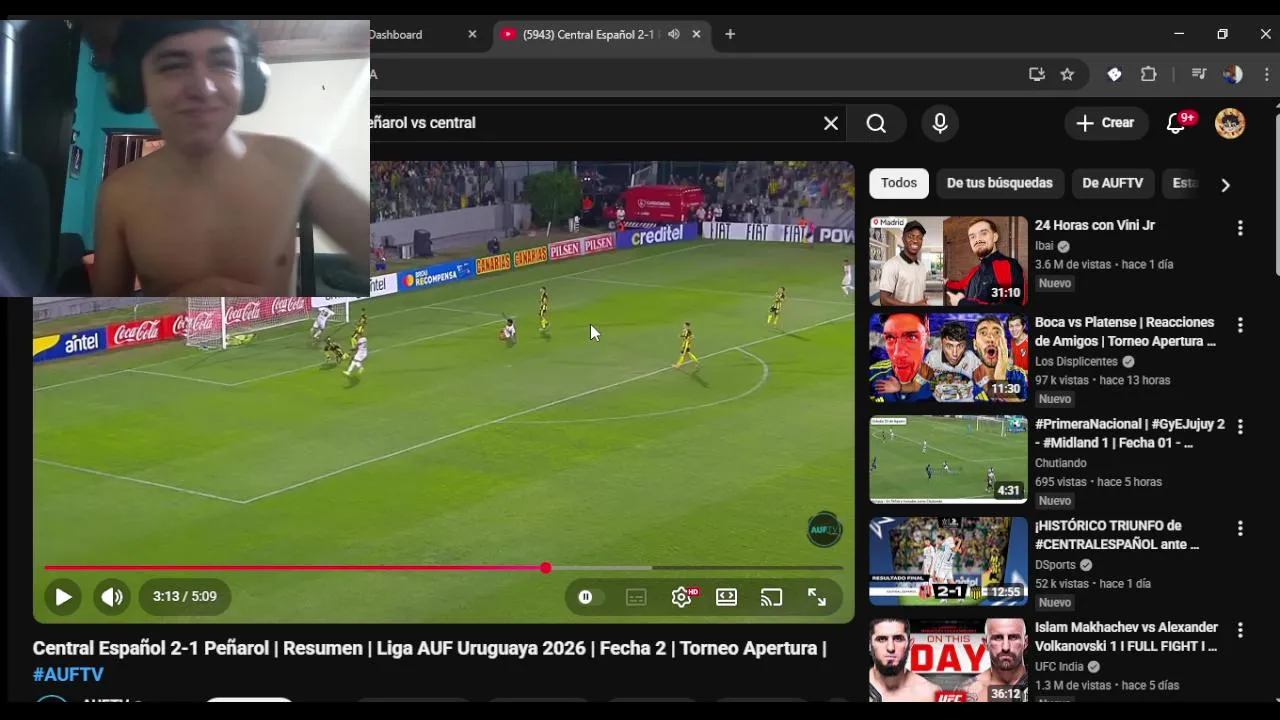This screenshot has width=1280, height=720.
Task: Click the pinned extension icon beside the star
Action: 1114,74
